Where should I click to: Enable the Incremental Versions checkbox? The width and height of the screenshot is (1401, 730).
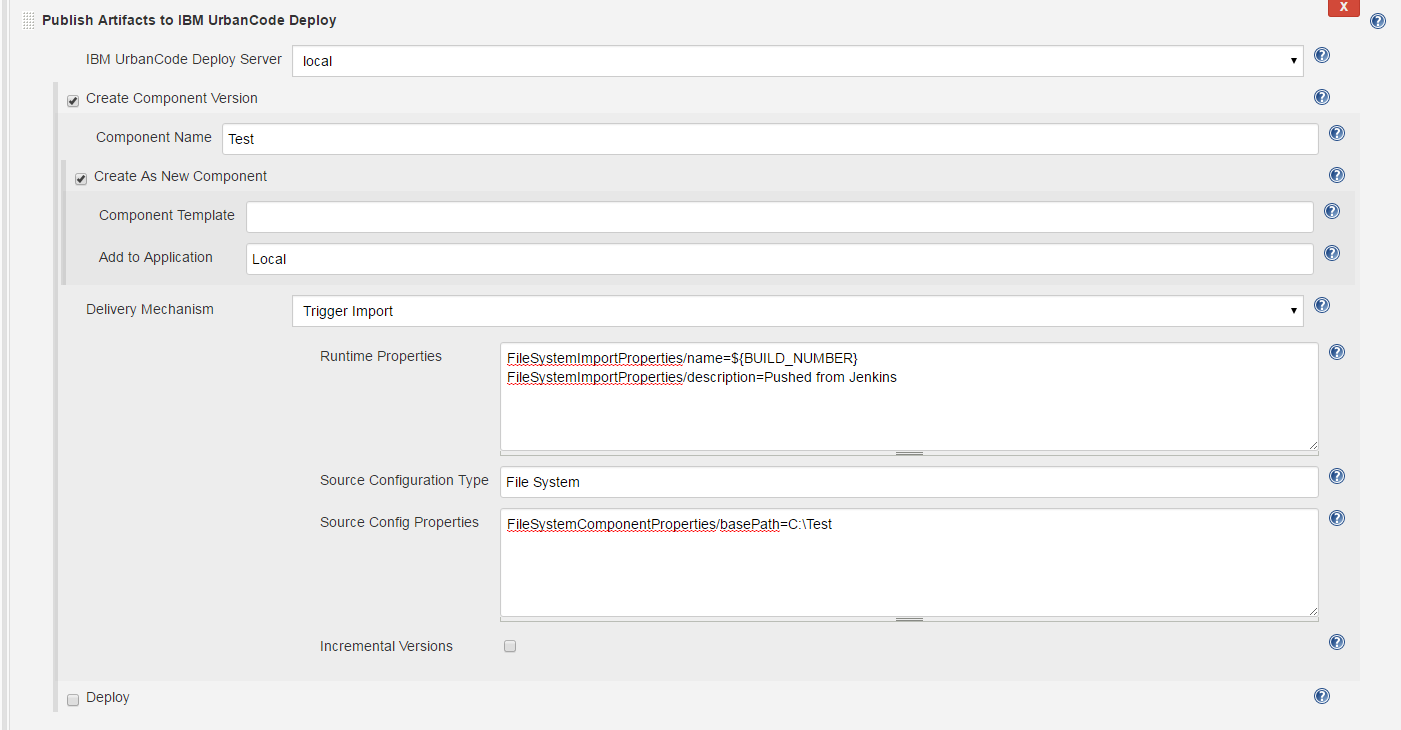(510, 647)
